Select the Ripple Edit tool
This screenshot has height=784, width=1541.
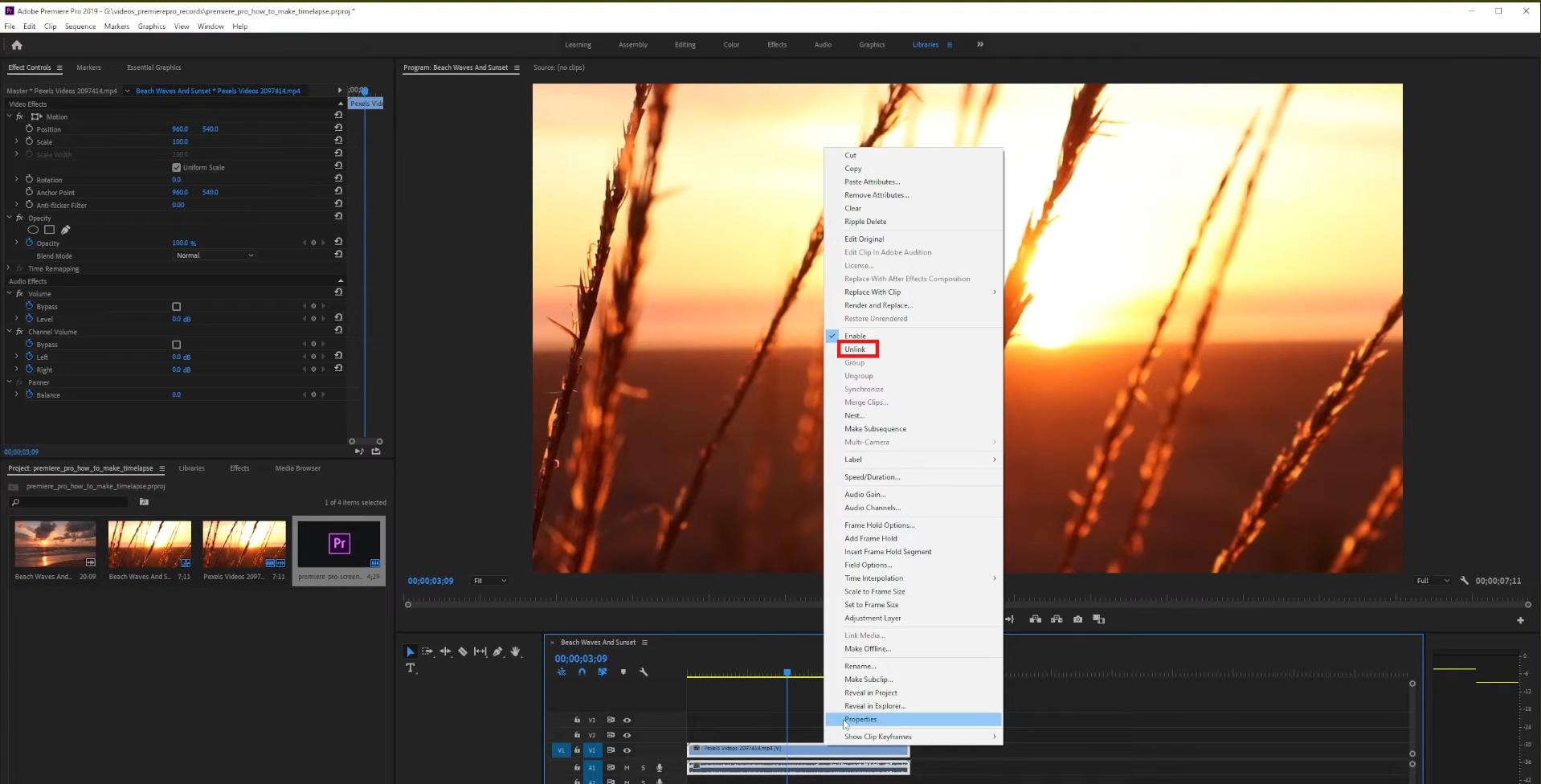[445, 651]
